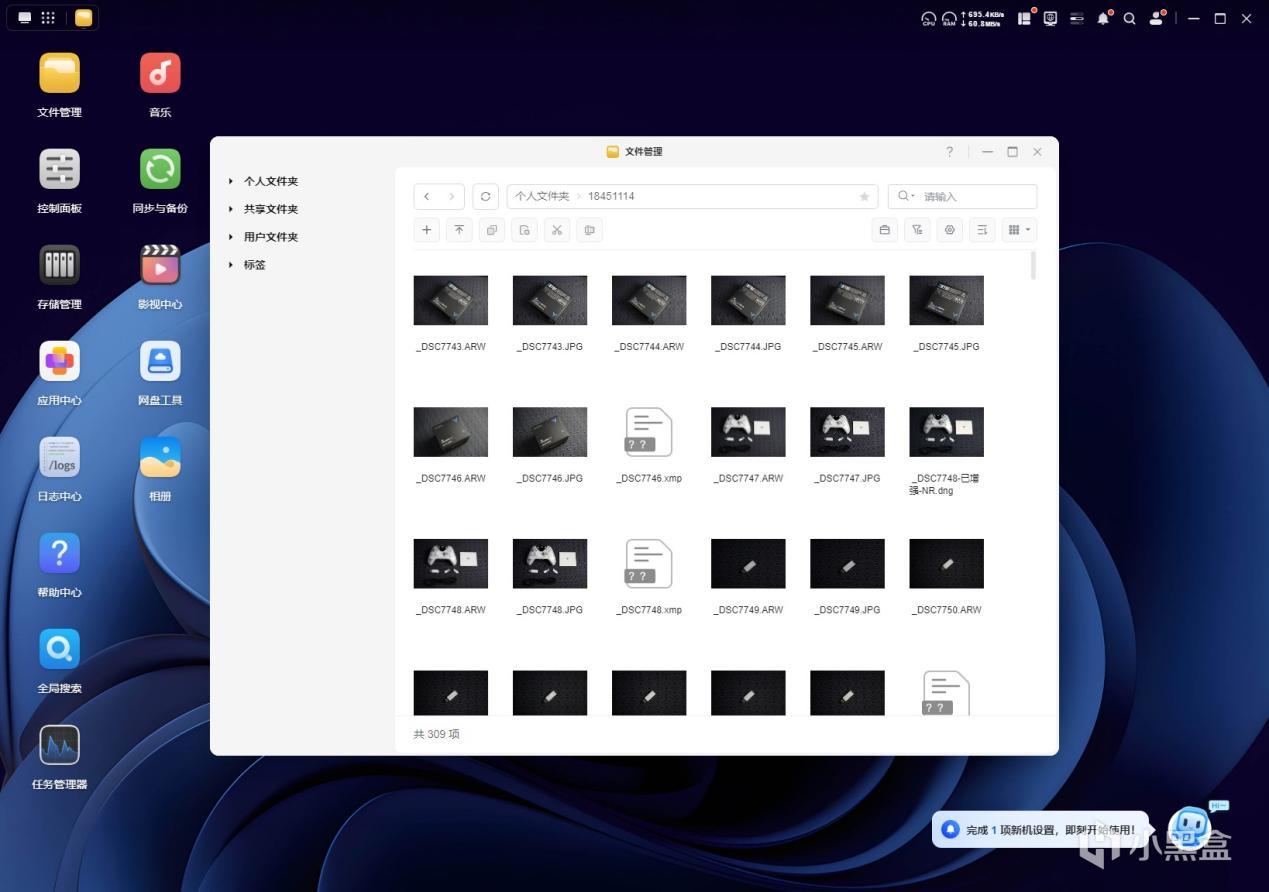Click the 请输入 search input field
Screen dimensions: 1269x892
[962, 196]
